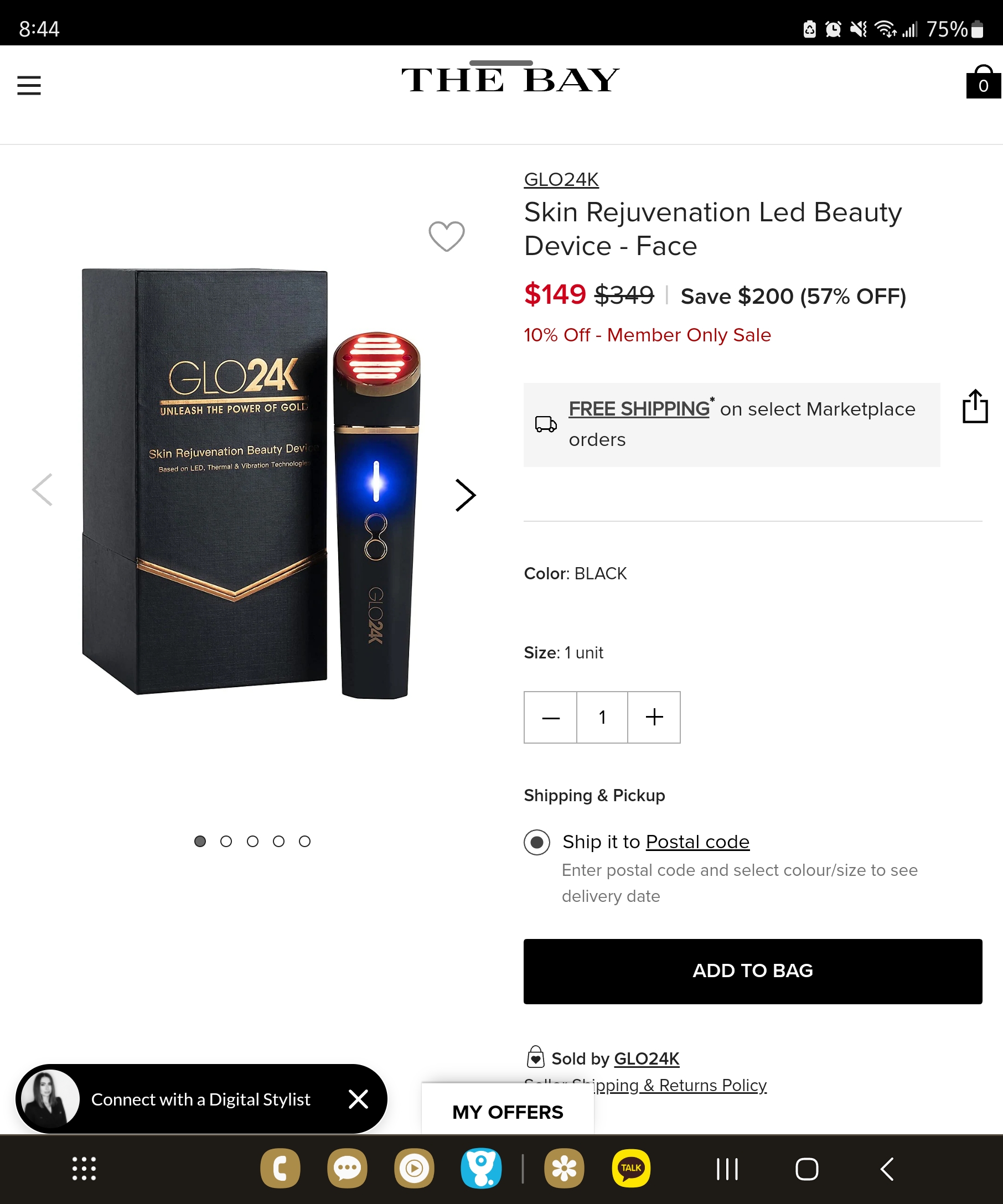1003x1204 pixels.
Task: Open the KakaoTalk app in dock
Action: pyautogui.click(x=631, y=1169)
